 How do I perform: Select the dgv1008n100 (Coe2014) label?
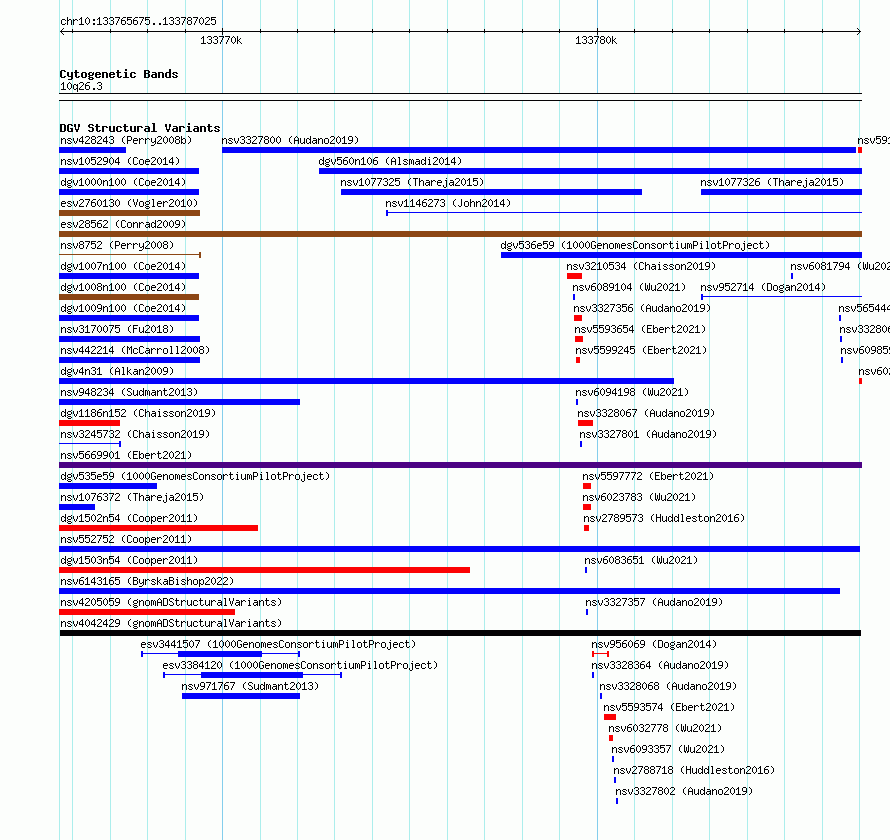click(123, 287)
